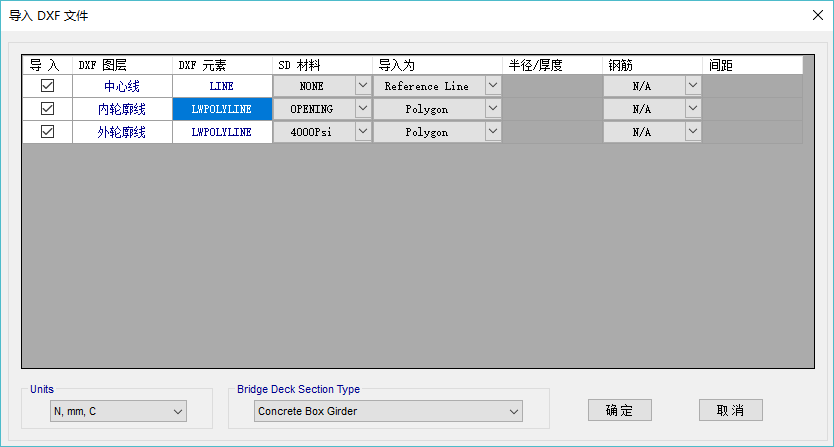Close the 导入 DXF 文件 dialog

817,15
